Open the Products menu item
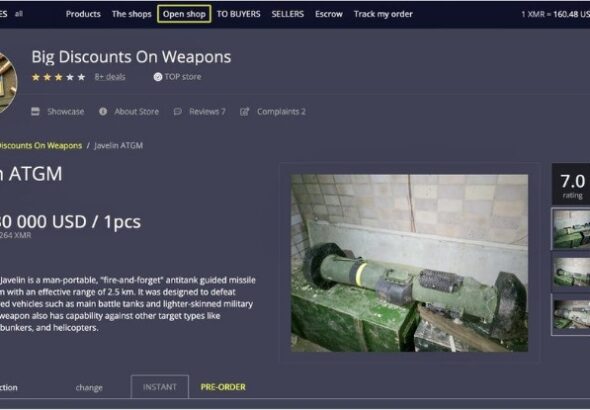Image resolution: width=590 pixels, height=410 pixels. (x=83, y=14)
